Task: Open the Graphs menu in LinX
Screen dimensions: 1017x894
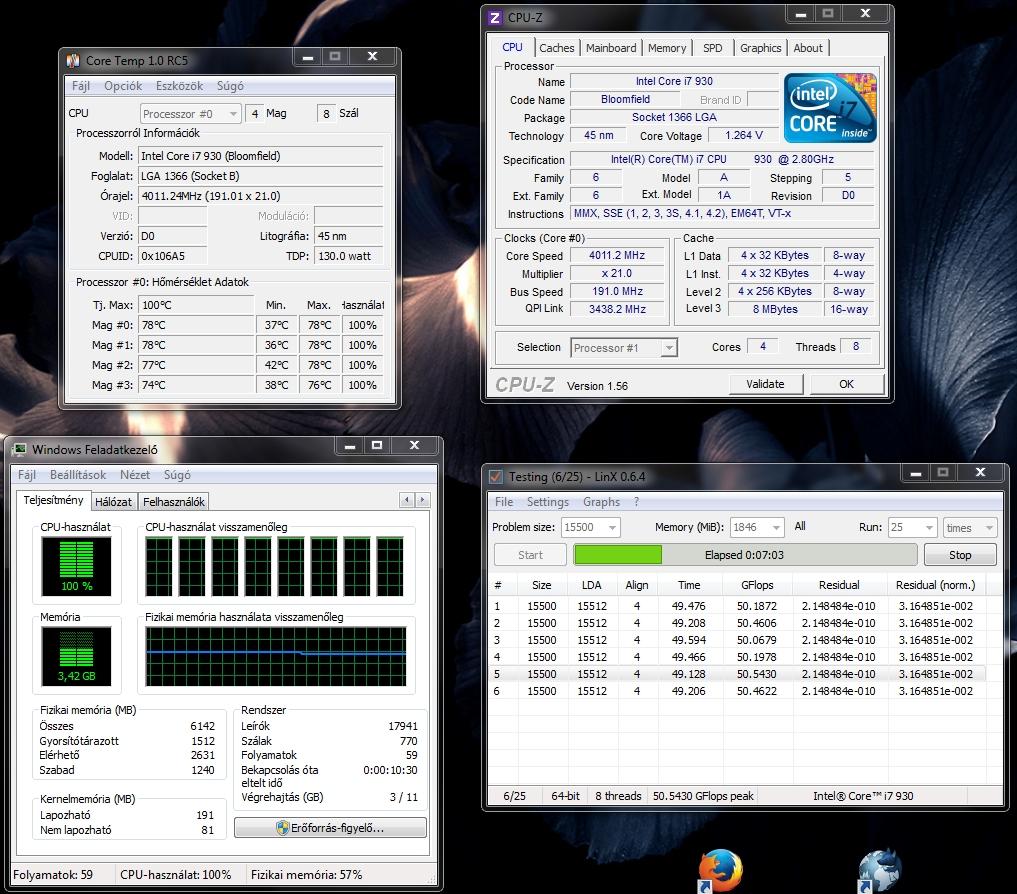Action: (x=601, y=502)
